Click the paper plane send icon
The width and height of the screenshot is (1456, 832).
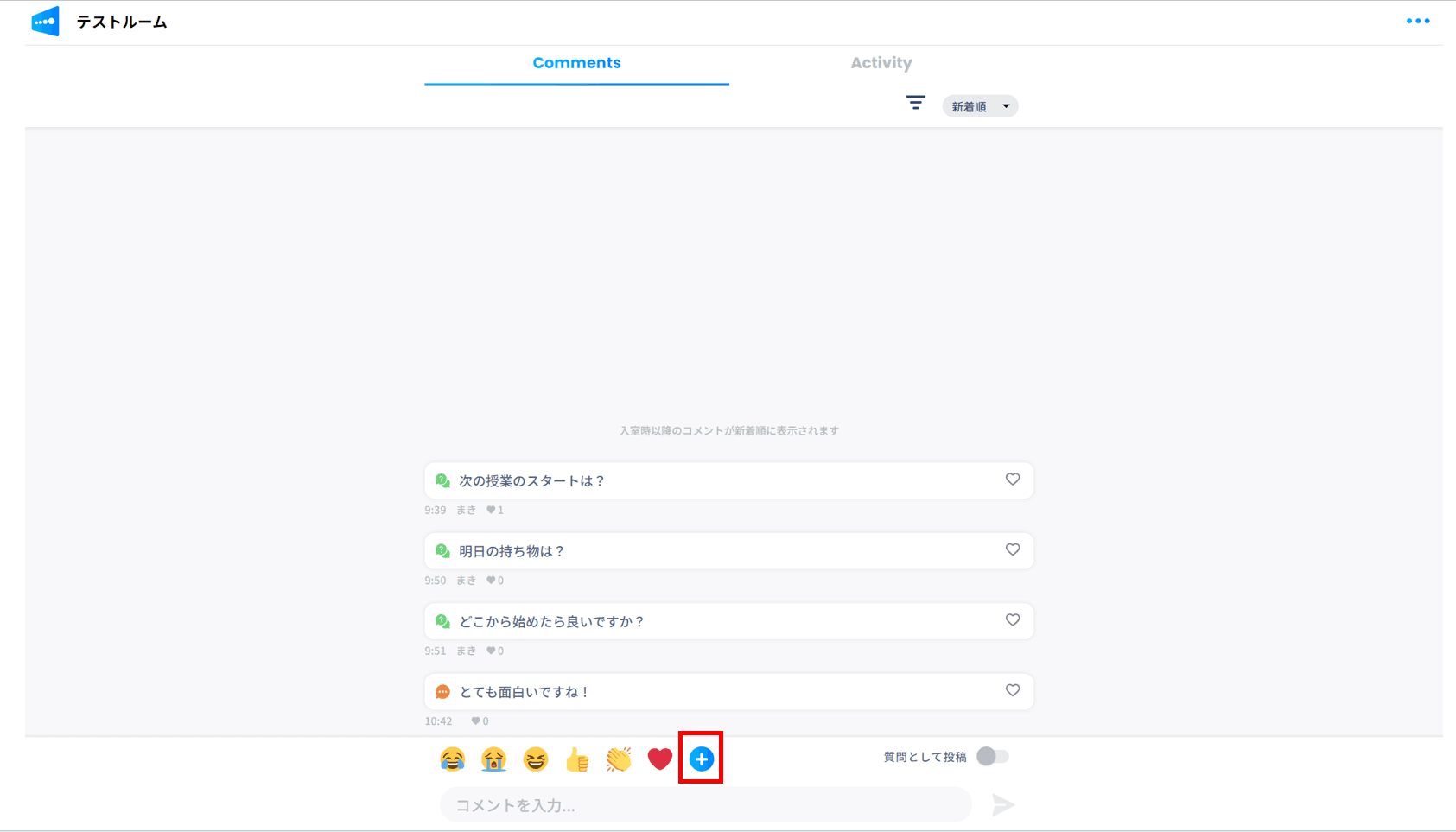[x=1003, y=804]
